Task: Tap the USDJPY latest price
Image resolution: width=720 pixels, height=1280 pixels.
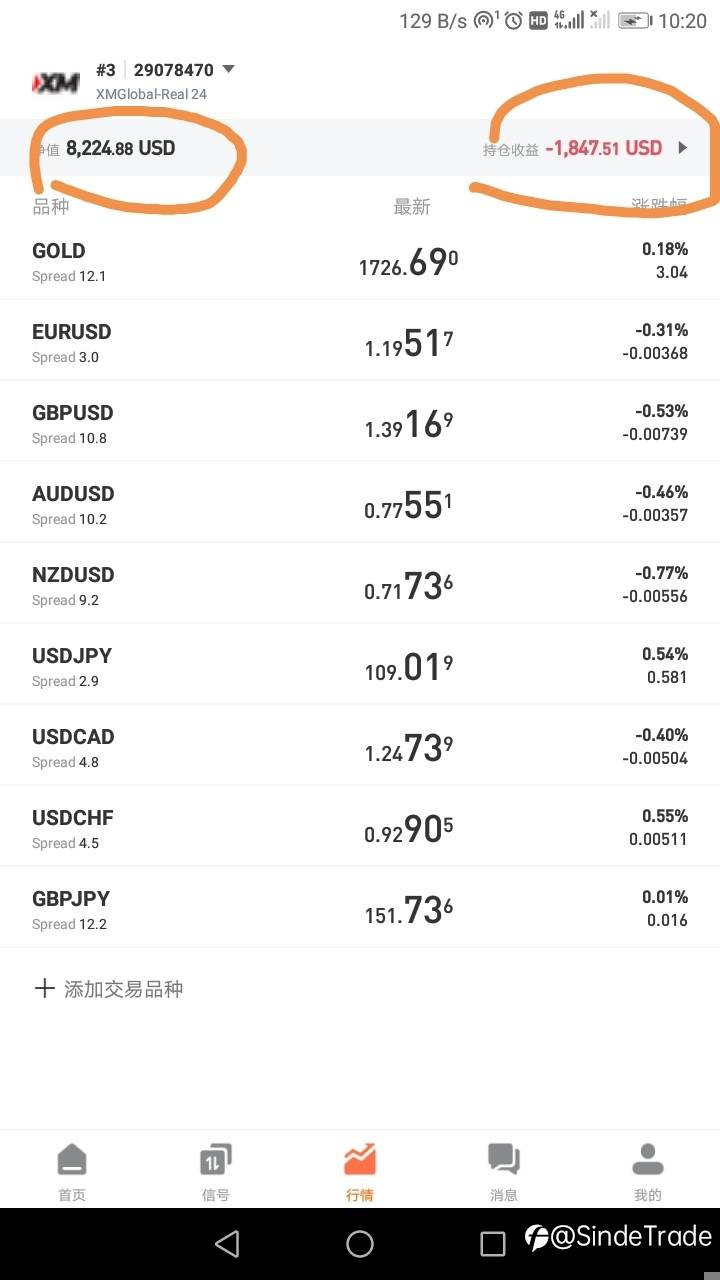Action: 409,666
